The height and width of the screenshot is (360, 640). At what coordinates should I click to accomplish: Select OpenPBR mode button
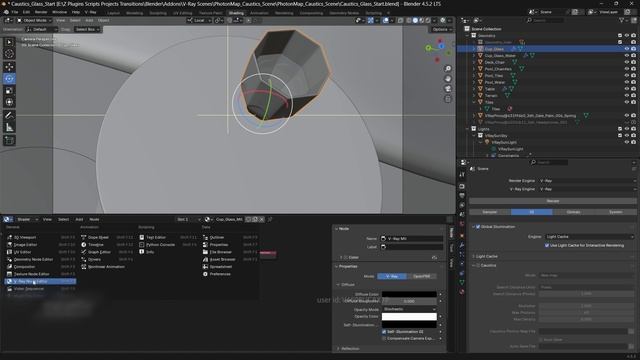422,276
